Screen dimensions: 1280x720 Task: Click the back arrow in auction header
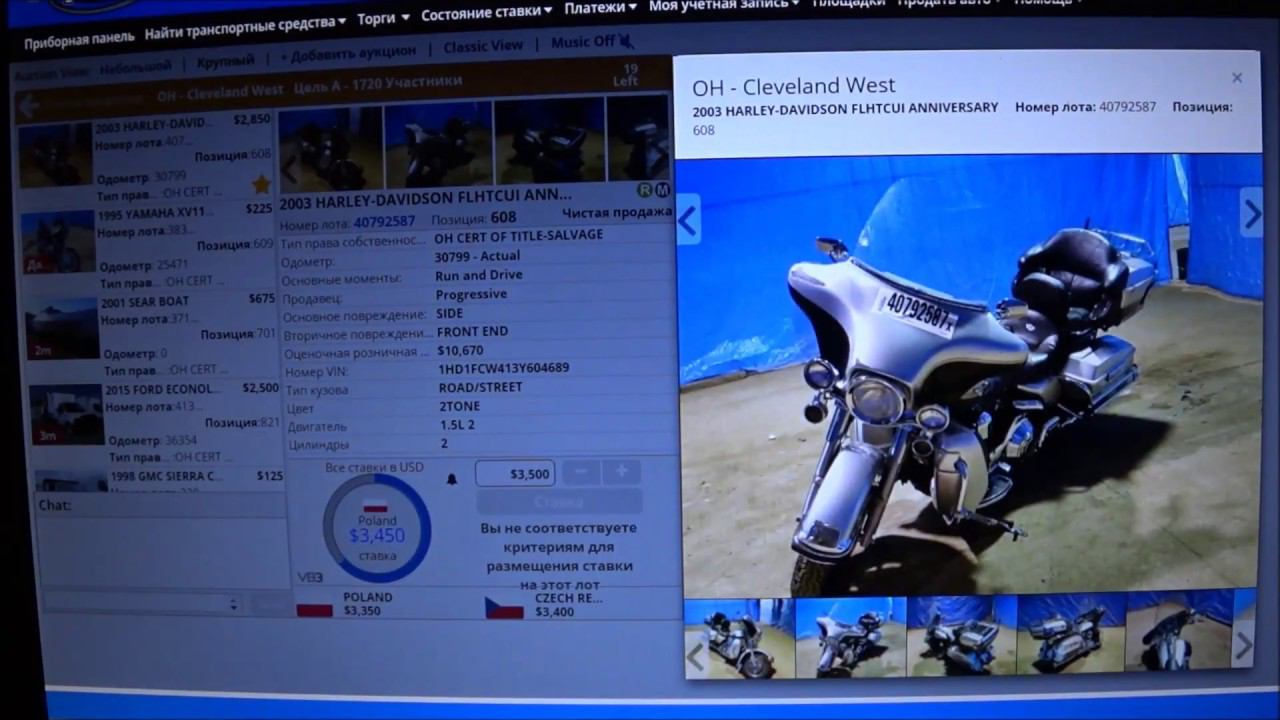click(x=28, y=105)
